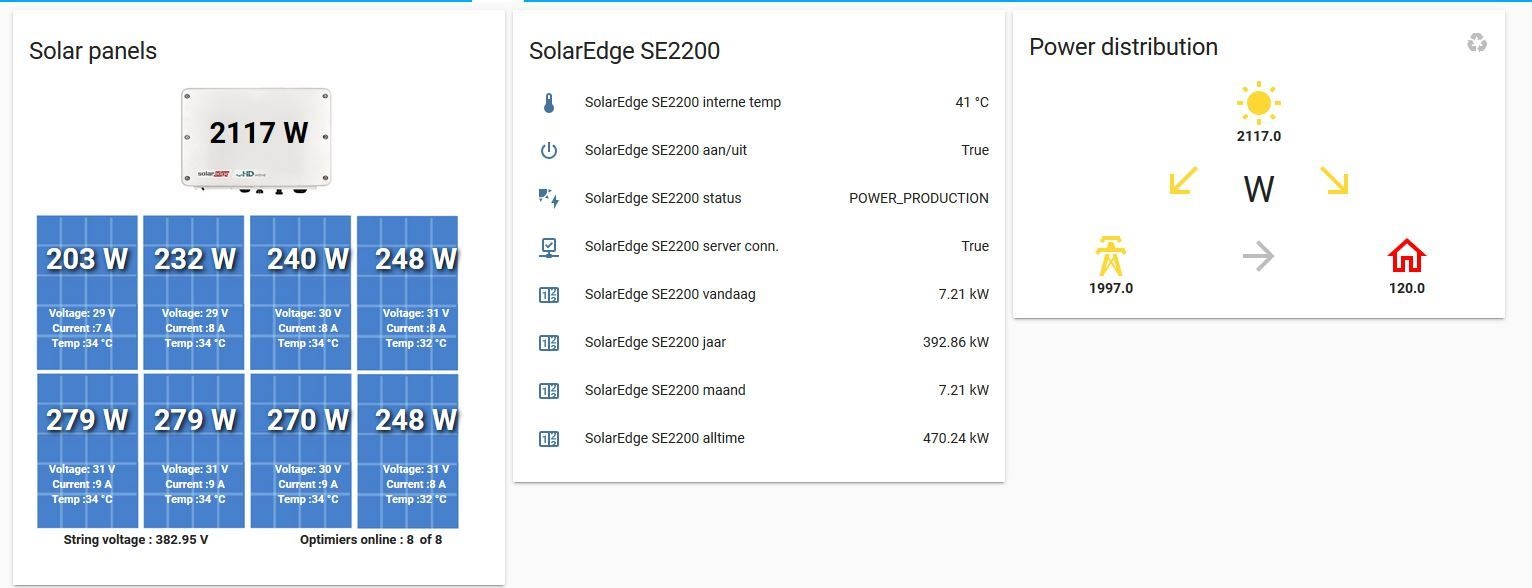Screen dimensions: 1532x588
Task: Click the thermometer icon for interne temp
Action: point(549,103)
